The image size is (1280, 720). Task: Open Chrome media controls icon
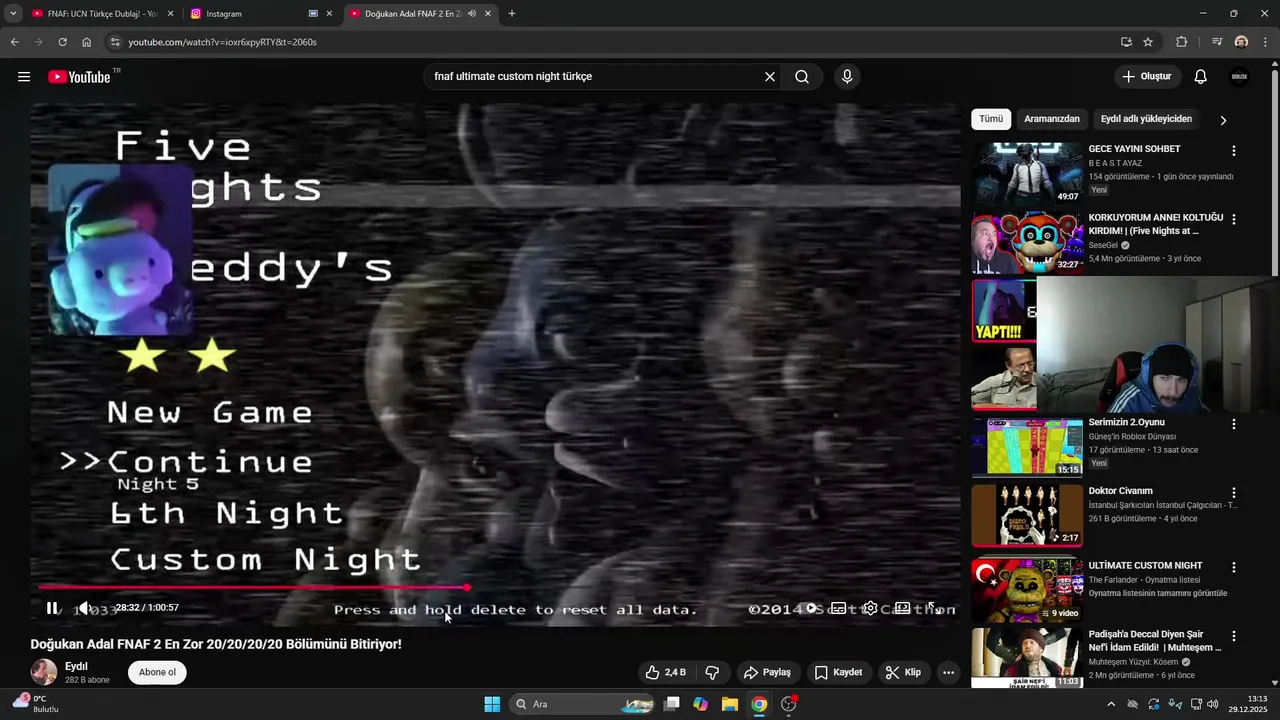[1217, 42]
